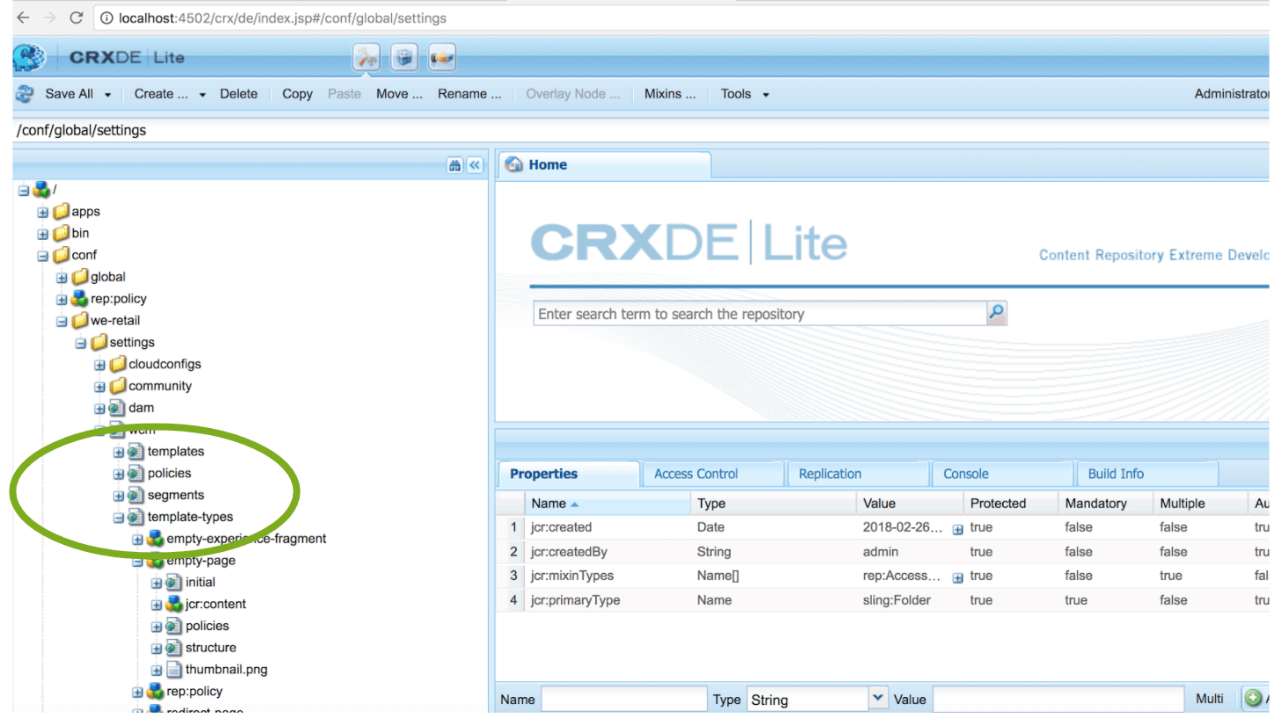The height and width of the screenshot is (726, 1280).
Task: Click the browser reload icon
Action: pyautogui.click(x=76, y=18)
